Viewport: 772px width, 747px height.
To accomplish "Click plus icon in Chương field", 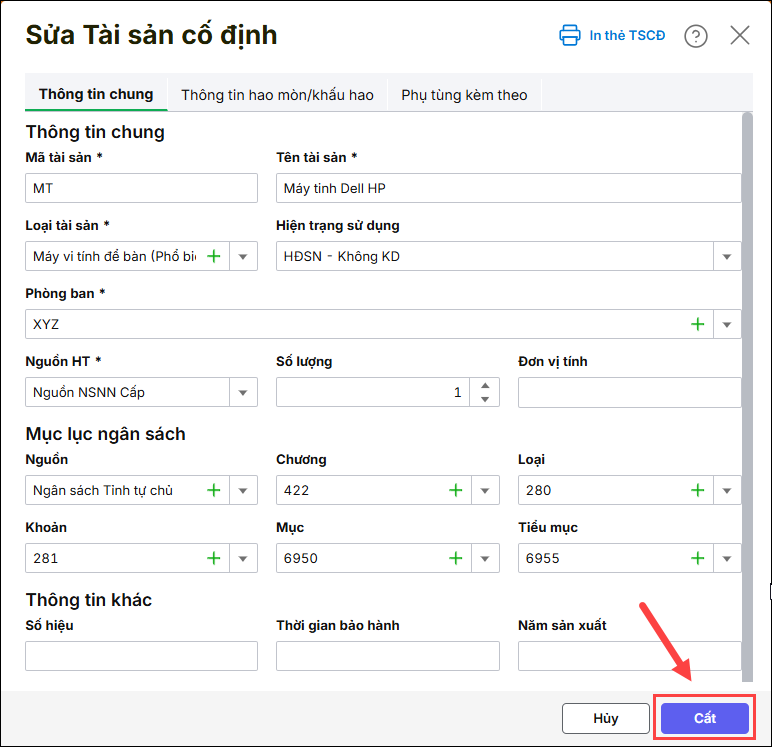I will coord(456,491).
